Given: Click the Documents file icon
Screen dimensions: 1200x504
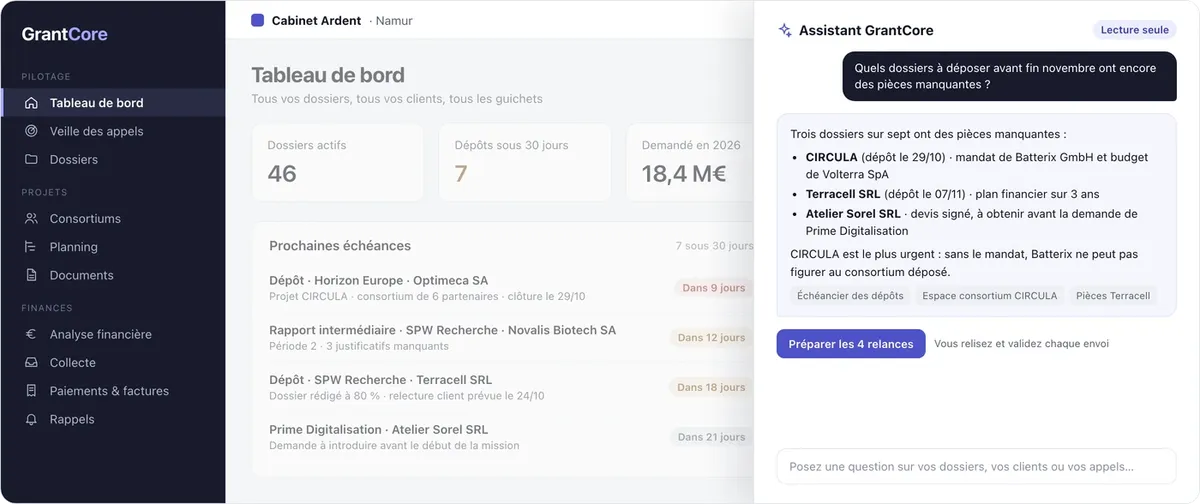Looking at the screenshot, I should pyautogui.click(x=31, y=275).
